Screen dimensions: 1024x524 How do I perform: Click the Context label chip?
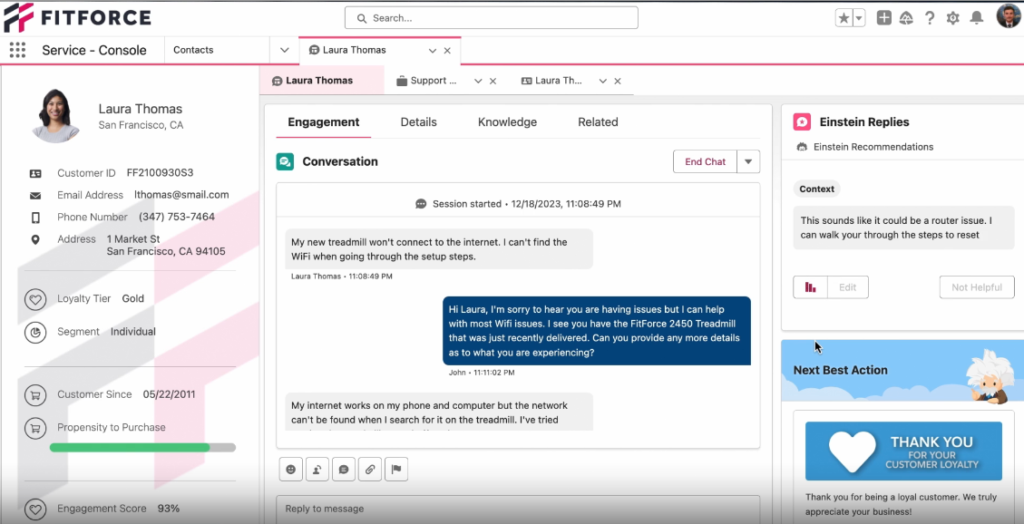pos(817,189)
